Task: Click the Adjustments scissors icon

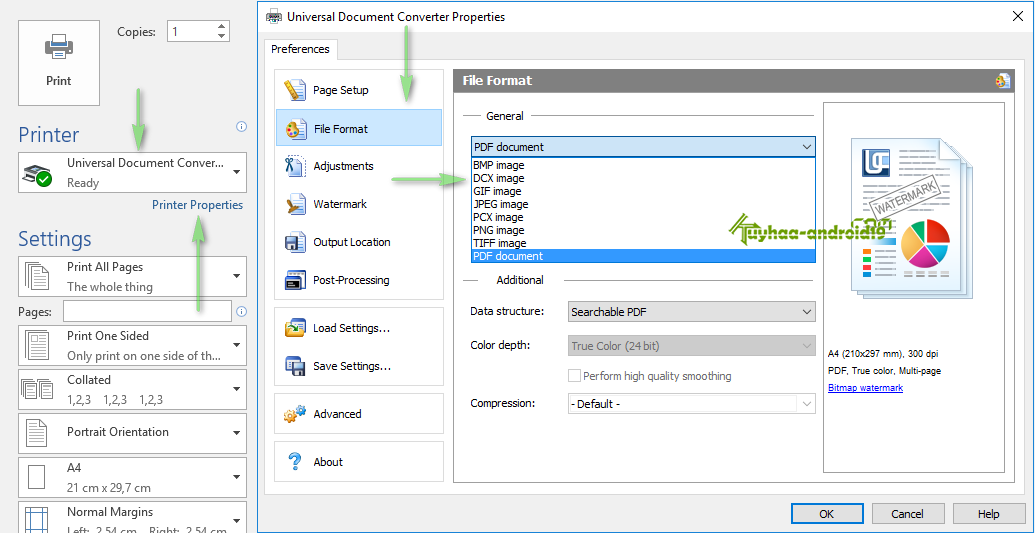Action: click(295, 166)
